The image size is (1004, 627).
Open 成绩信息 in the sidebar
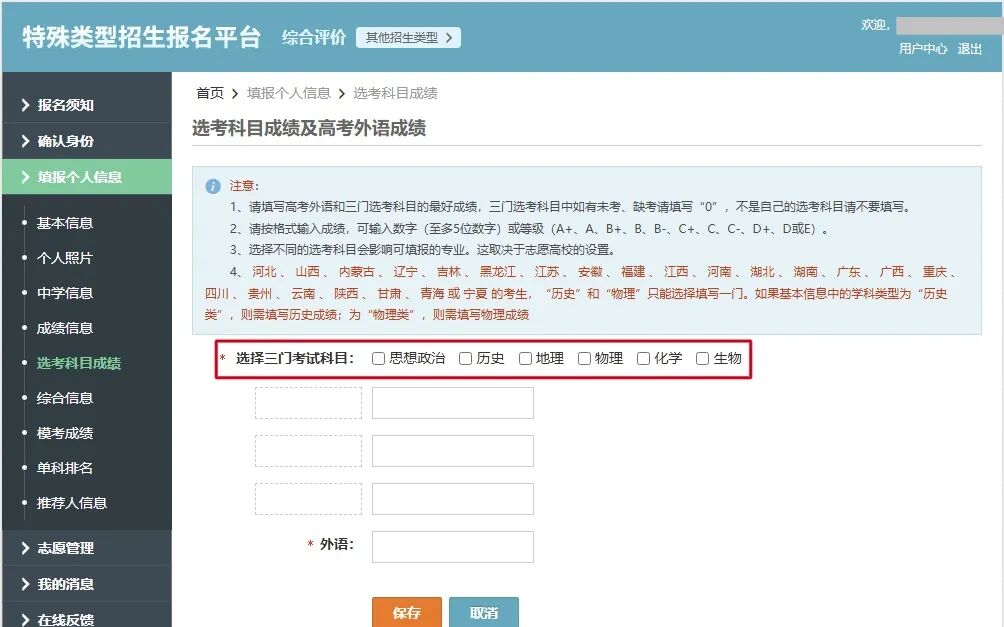click(x=65, y=328)
